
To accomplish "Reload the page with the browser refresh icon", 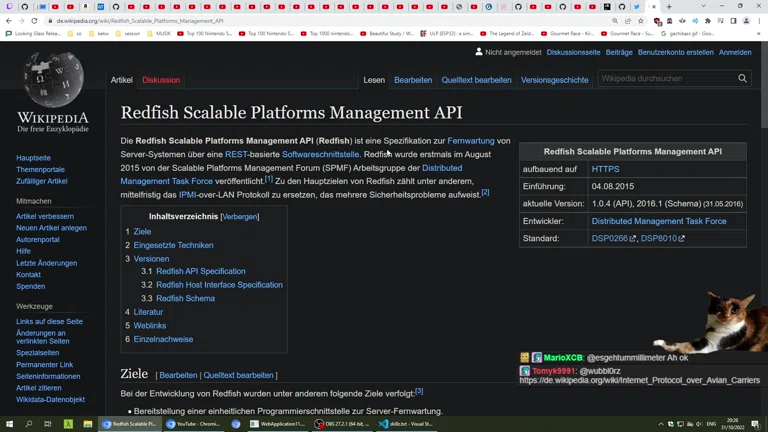I will coord(34,21).
